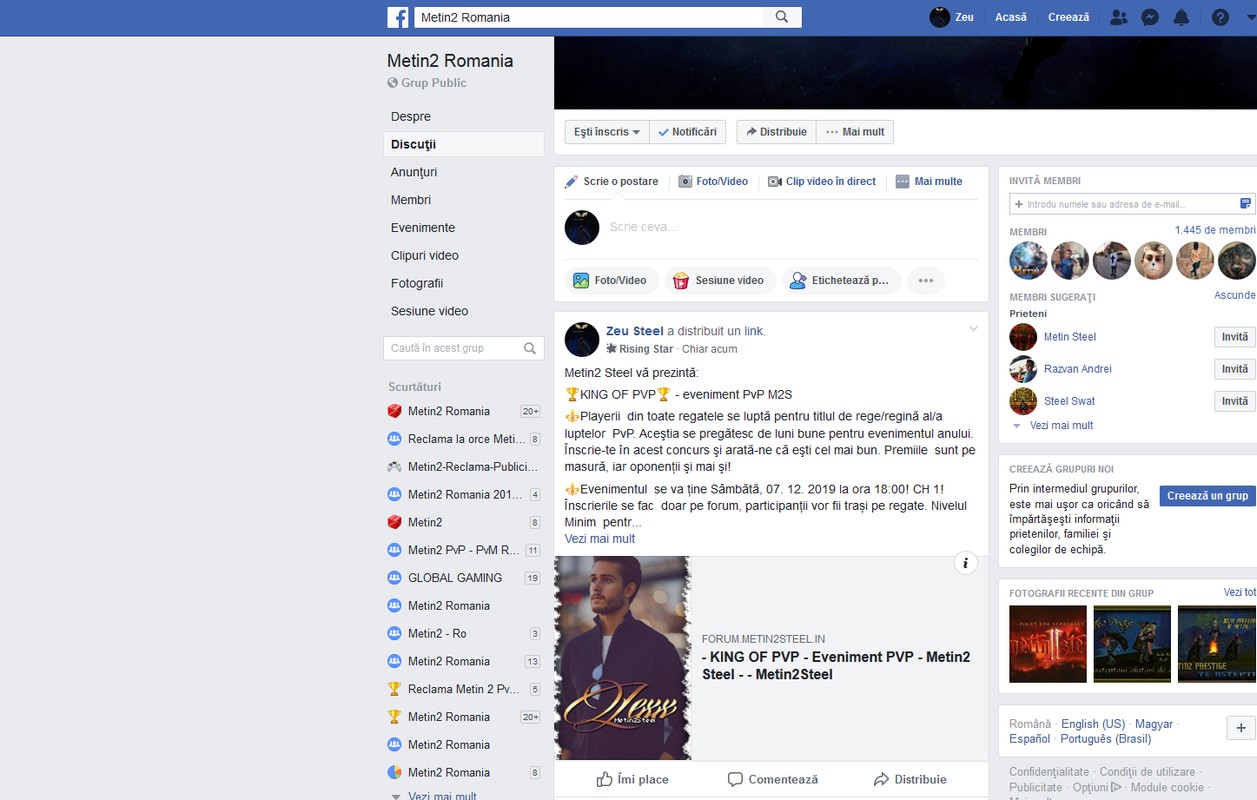Viewport: 1257px width, 800px height.
Task: Click the Distribuie group button
Action: pos(777,132)
